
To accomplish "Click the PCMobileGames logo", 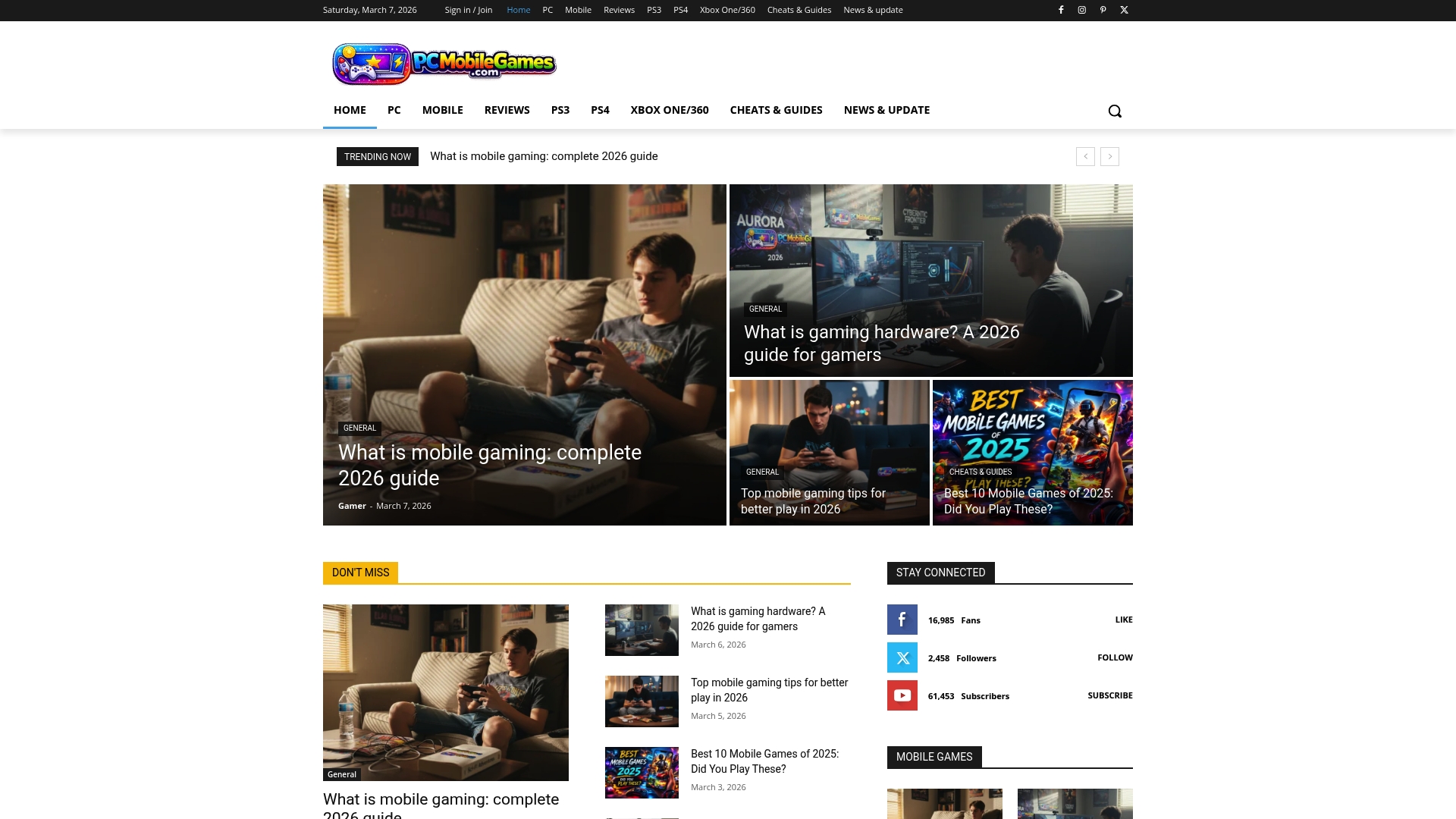I will click(x=444, y=63).
